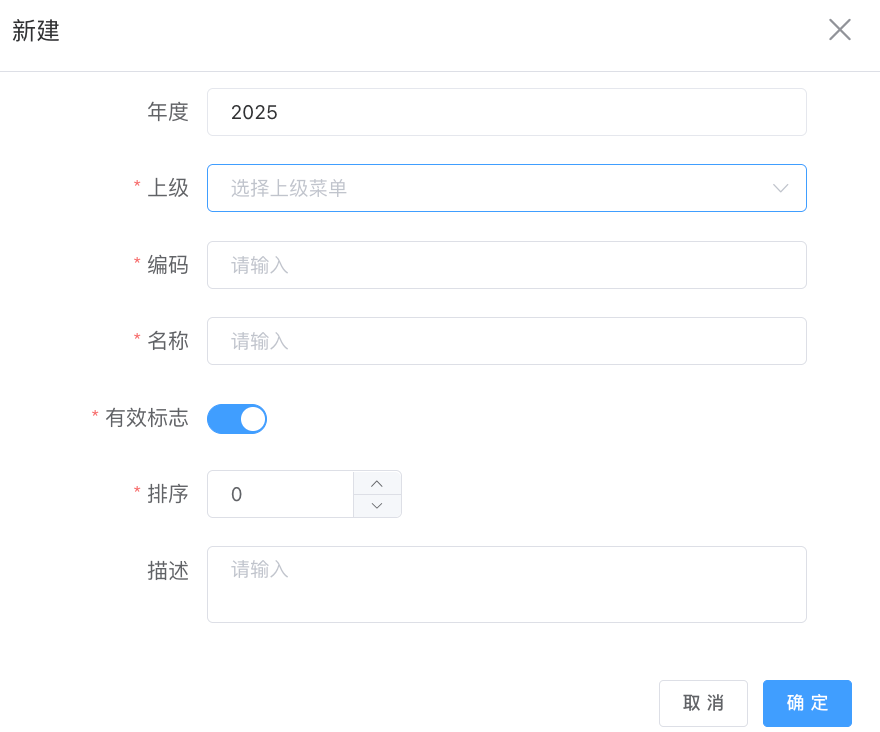This screenshot has height=732, width=880.
Task: Open the 选择上级菜单 dropdown
Action: 490,188
